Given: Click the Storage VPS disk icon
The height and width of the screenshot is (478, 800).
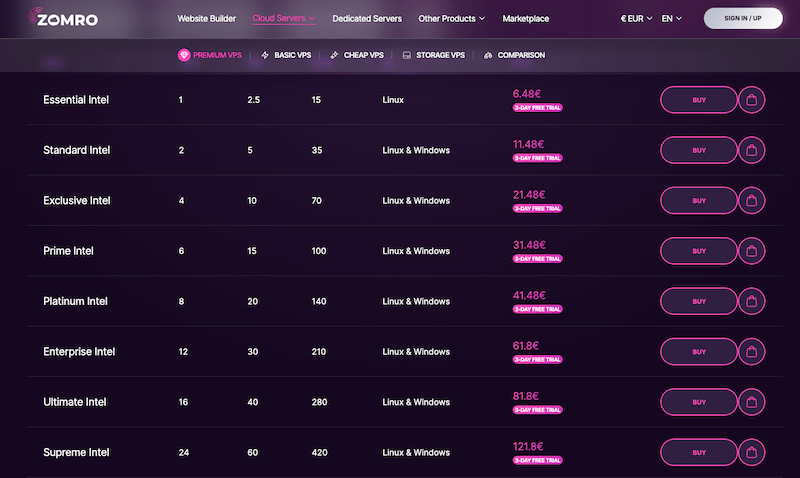Looking at the screenshot, I should pos(407,55).
